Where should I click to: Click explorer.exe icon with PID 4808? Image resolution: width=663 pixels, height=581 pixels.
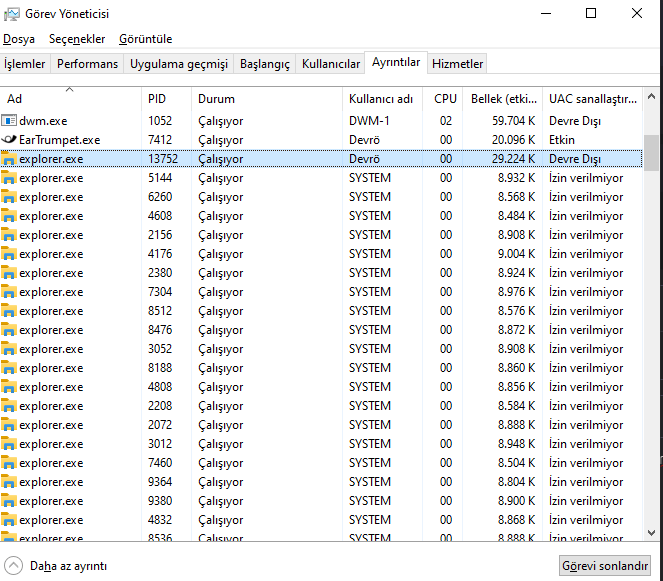9,387
